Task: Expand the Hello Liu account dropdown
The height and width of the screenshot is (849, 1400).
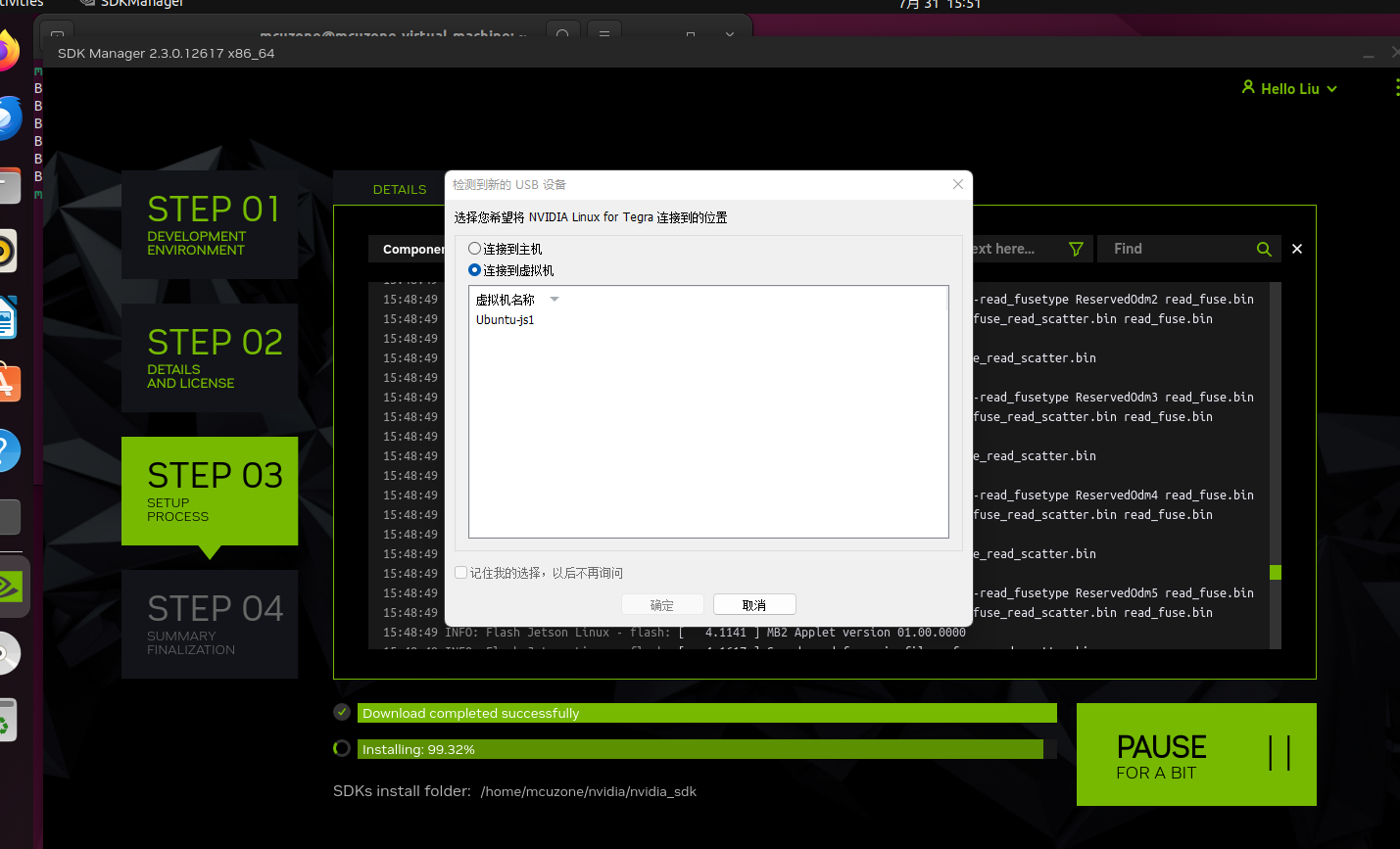Action: coord(1331,89)
